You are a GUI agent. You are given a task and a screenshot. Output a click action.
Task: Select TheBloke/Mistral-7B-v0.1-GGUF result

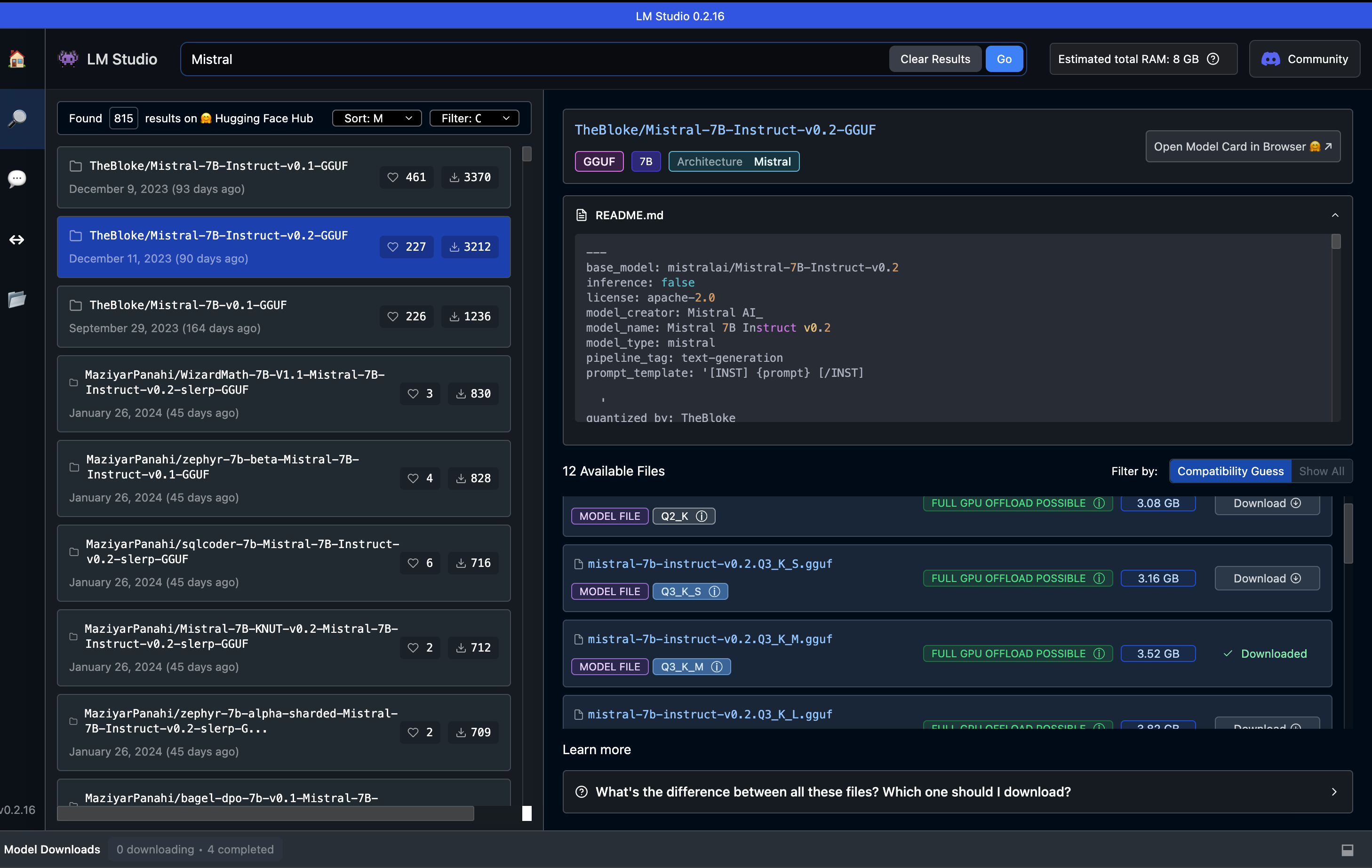(x=284, y=316)
